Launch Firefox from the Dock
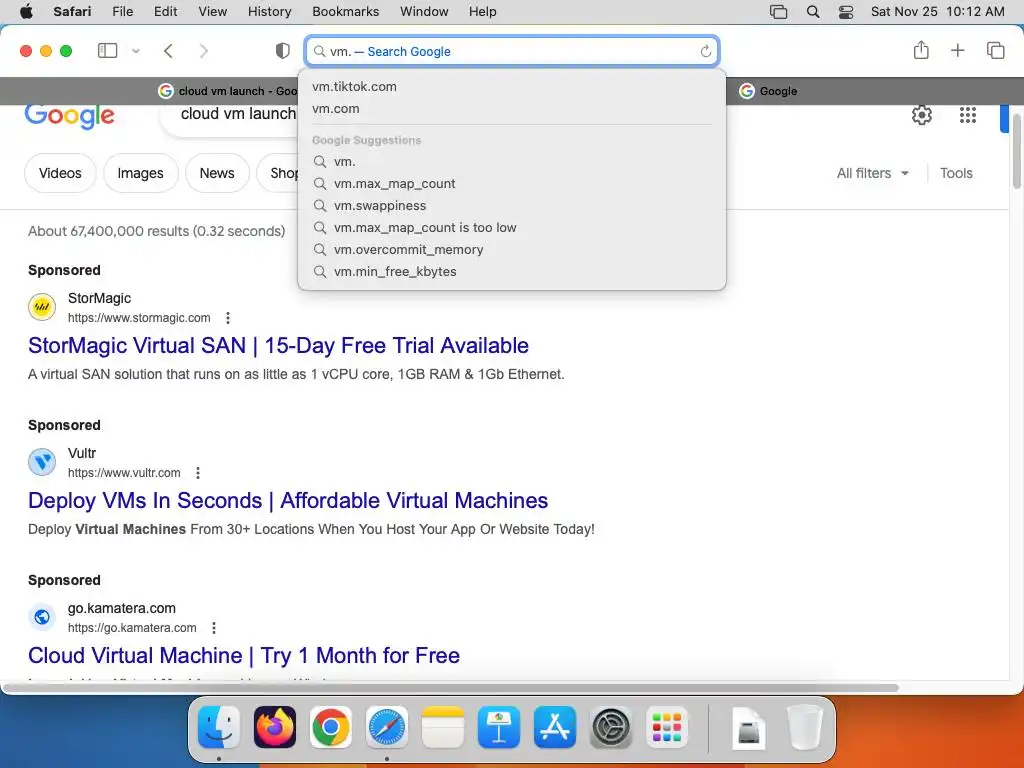The image size is (1024, 768). (x=274, y=727)
